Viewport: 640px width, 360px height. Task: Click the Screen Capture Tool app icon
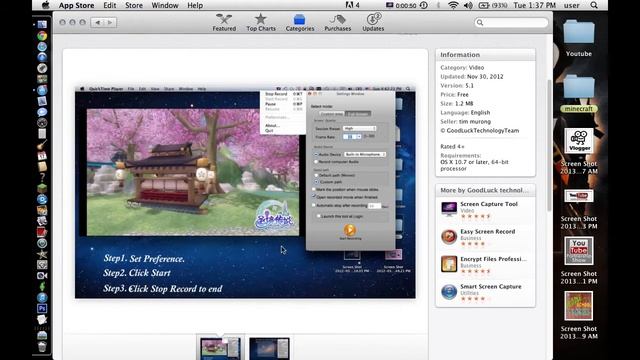coord(449,209)
